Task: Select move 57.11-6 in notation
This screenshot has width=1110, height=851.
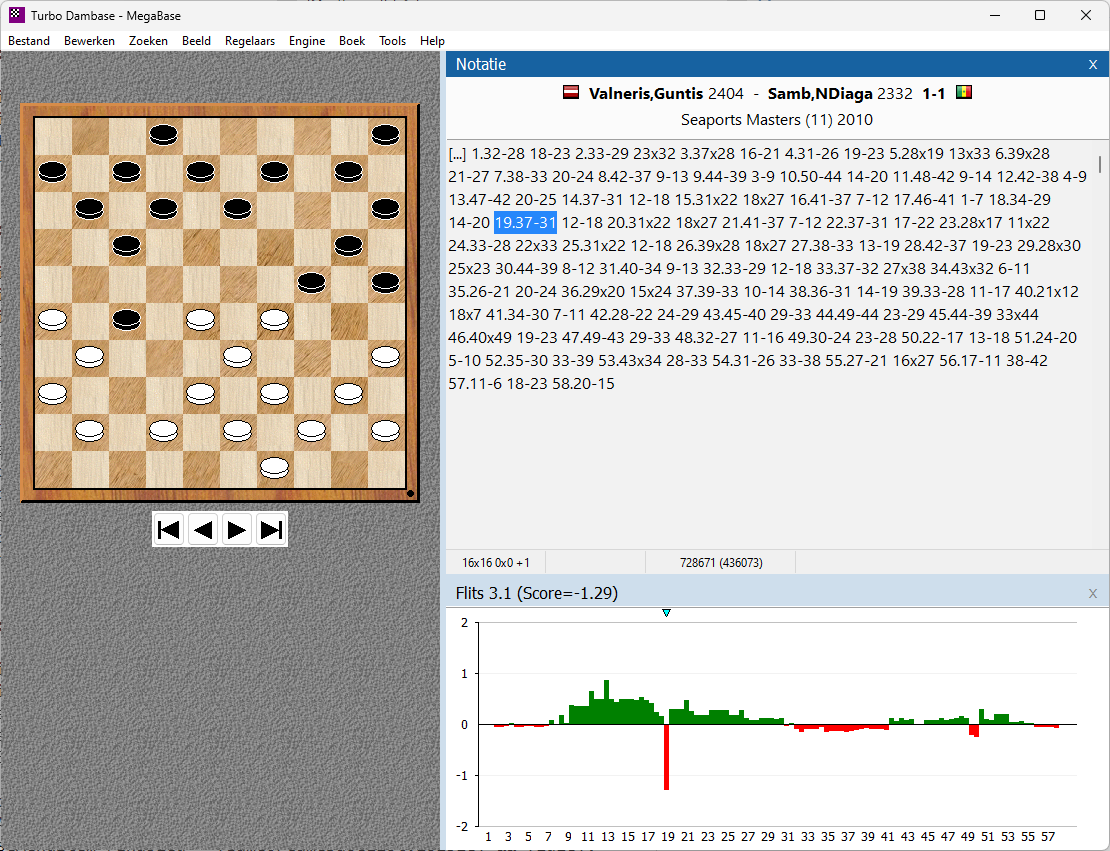Action: point(475,384)
